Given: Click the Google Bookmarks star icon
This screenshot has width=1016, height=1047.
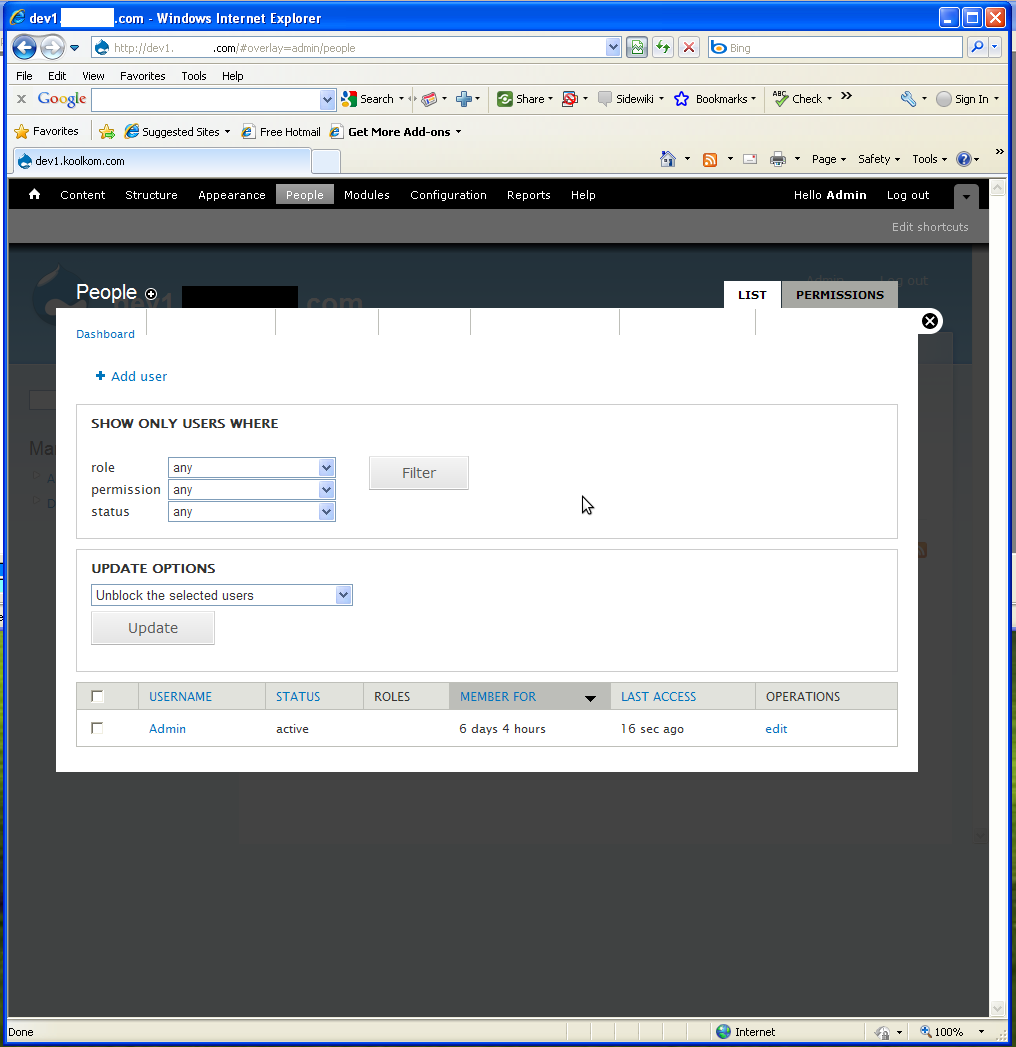Looking at the screenshot, I should click(681, 99).
